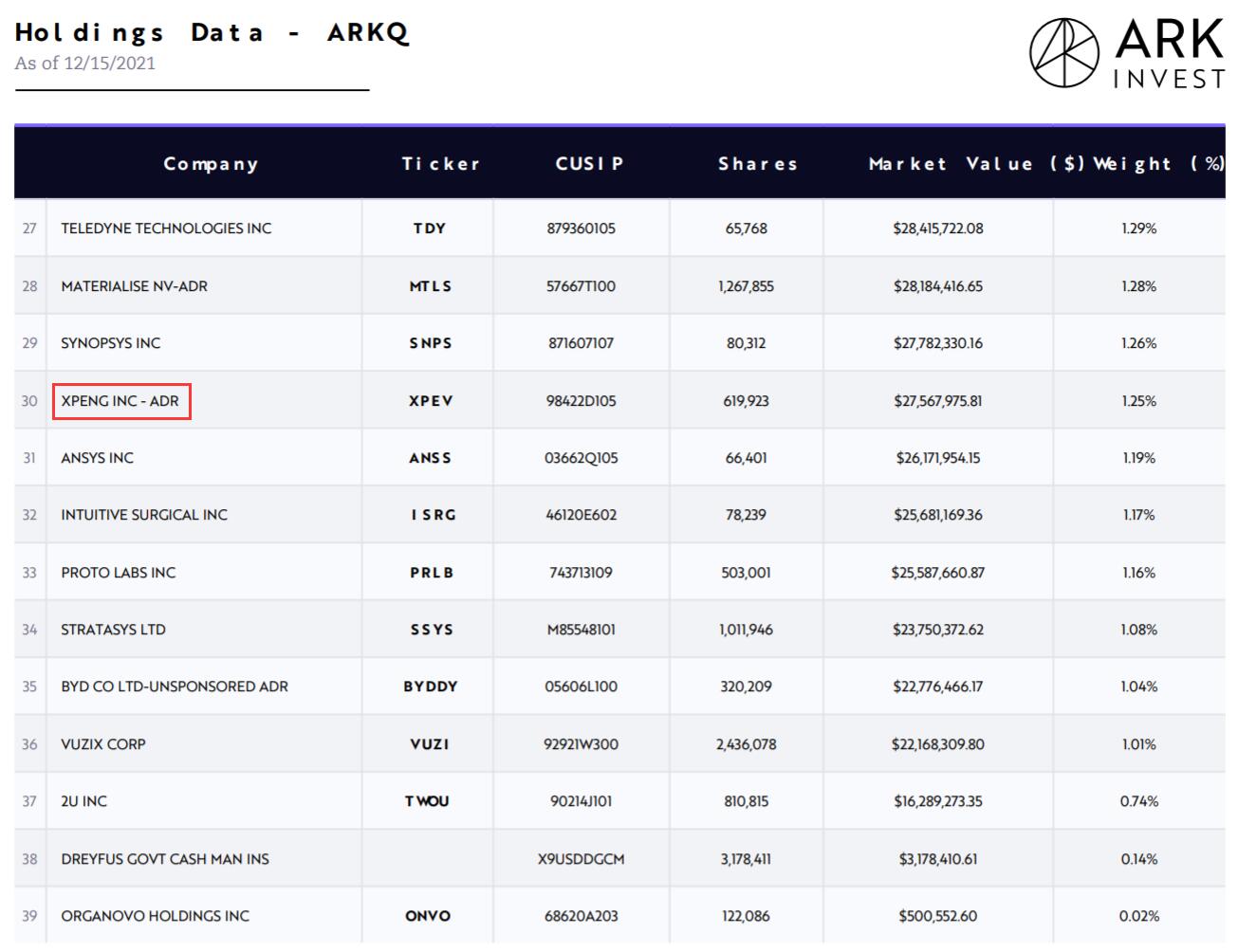Click the Company column header
Viewport: 1238px width, 952px height.
tap(211, 163)
